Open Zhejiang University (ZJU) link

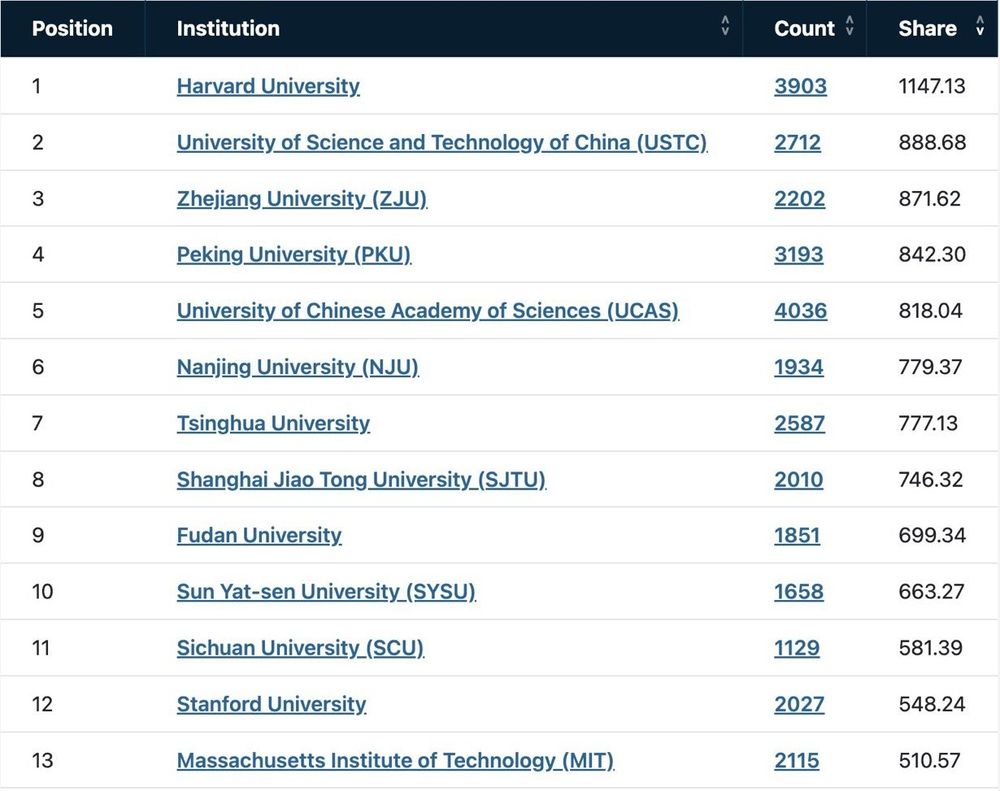(x=302, y=199)
